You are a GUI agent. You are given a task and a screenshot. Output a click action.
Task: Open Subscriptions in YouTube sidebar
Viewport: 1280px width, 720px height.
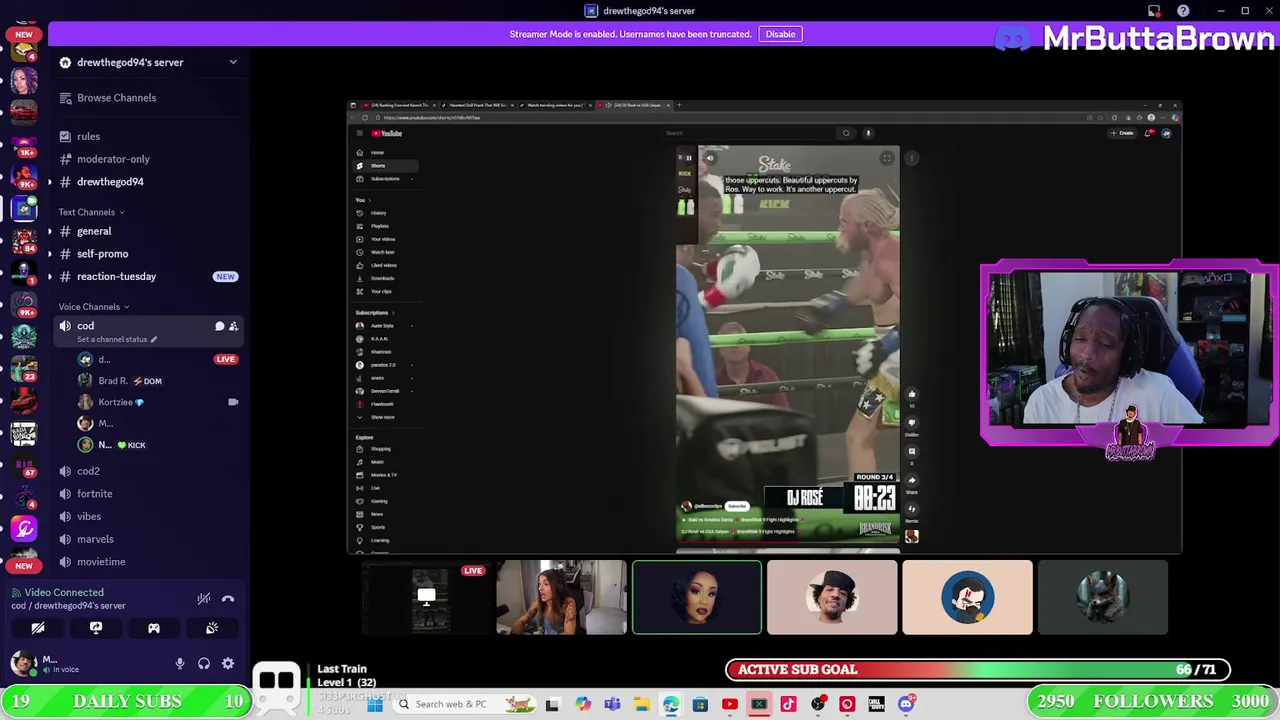(x=386, y=178)
